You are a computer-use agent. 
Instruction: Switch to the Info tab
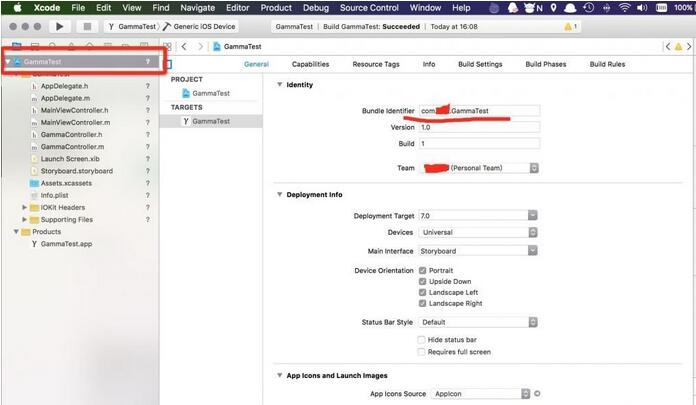(x=429, y=64)
